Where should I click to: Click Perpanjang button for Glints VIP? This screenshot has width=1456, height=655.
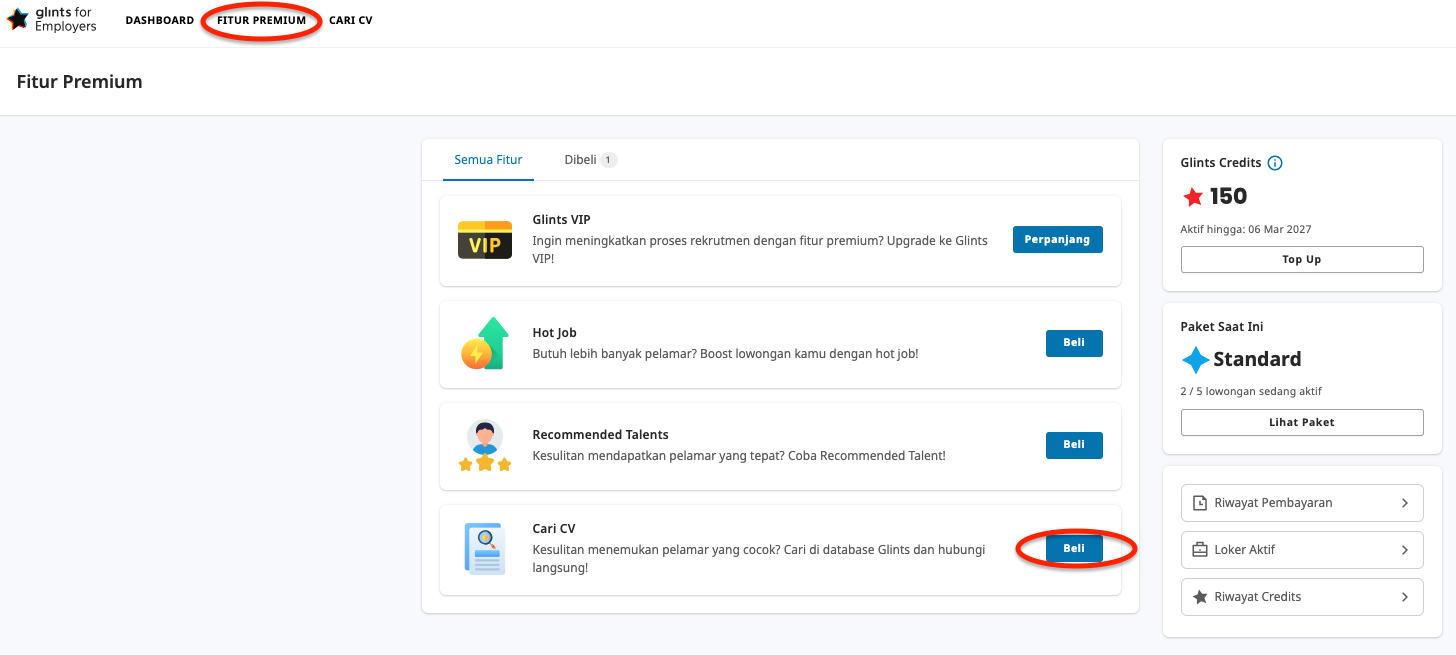(1058, 240)
